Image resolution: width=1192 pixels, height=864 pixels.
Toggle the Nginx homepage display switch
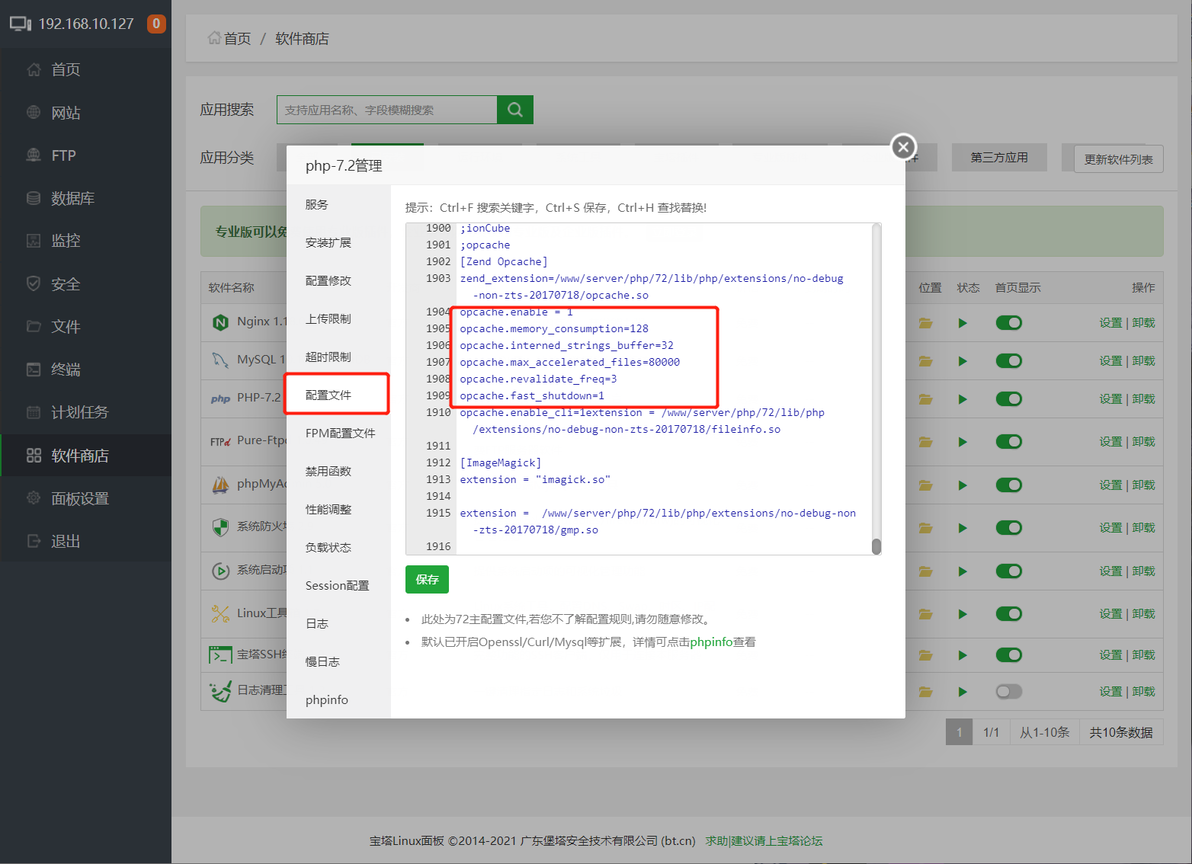coord(1009,323)
